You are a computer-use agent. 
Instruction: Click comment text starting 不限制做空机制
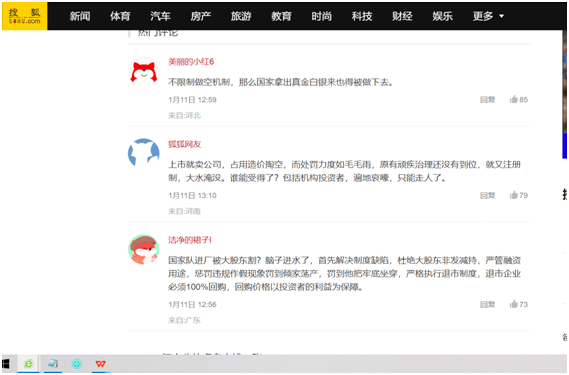point(281,82)
